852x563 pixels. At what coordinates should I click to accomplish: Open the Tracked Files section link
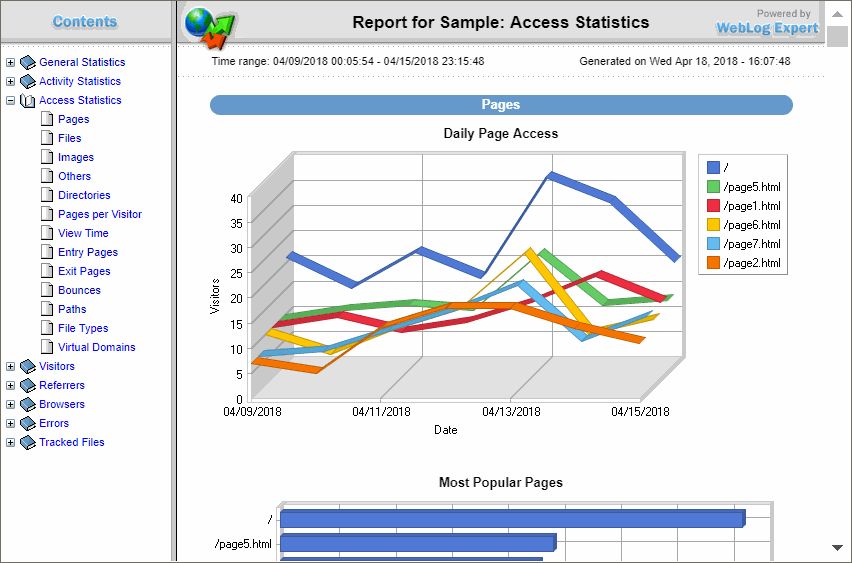[72, 443]
